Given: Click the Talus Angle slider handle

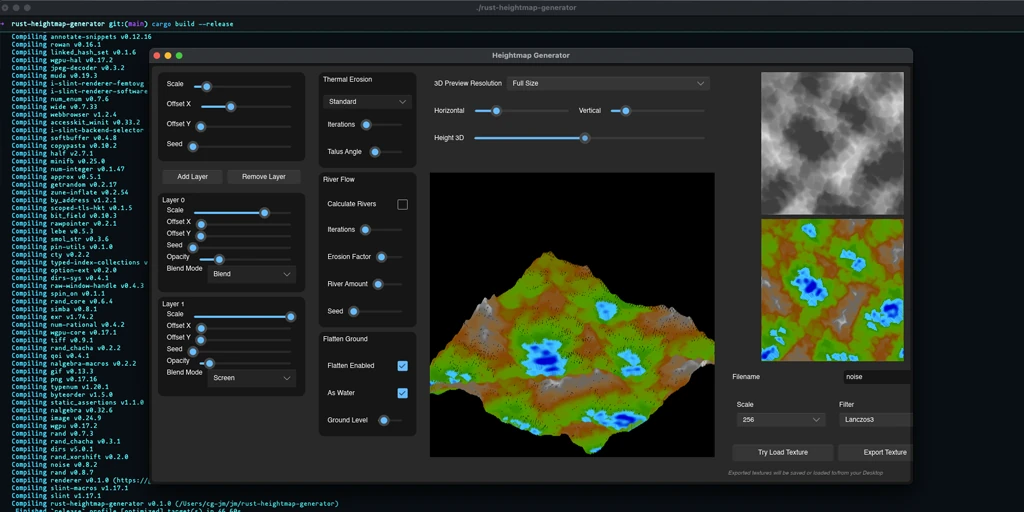Looking at the screenshot, I should tap(375, 152).
